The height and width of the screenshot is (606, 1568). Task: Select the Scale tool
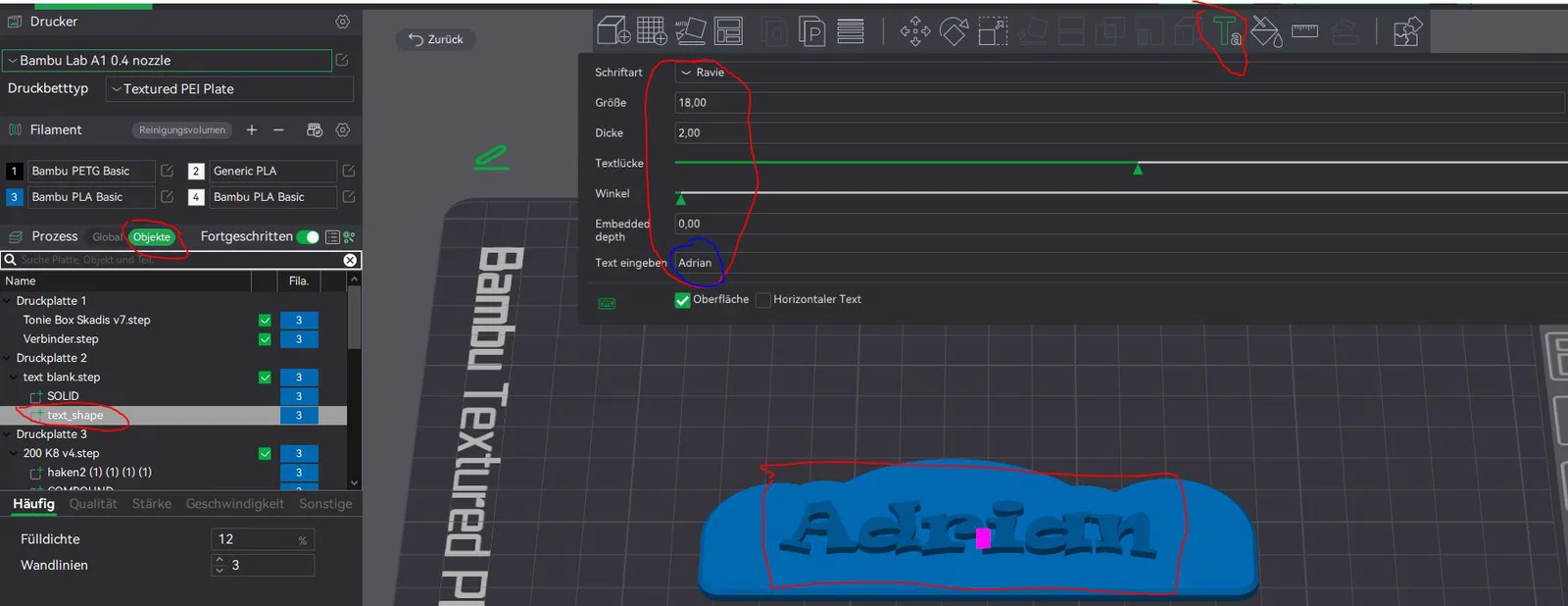pyautogui.click(x=993, y=31)
